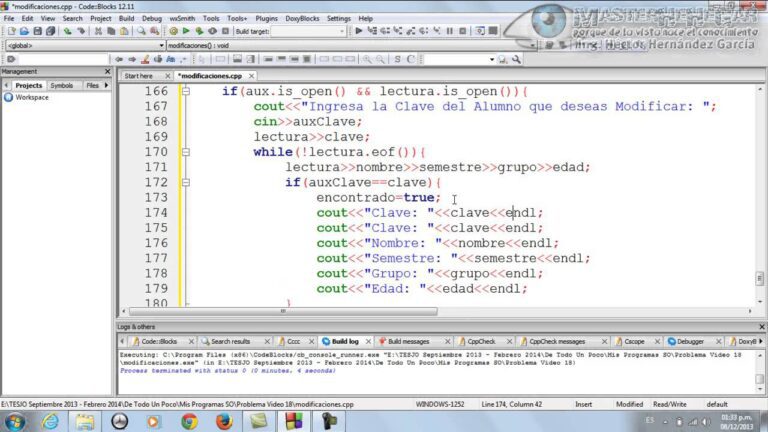Click the Break debugger pause icon
The height and width of the screenshot is (432, 768).
click(x=450, y=31)
